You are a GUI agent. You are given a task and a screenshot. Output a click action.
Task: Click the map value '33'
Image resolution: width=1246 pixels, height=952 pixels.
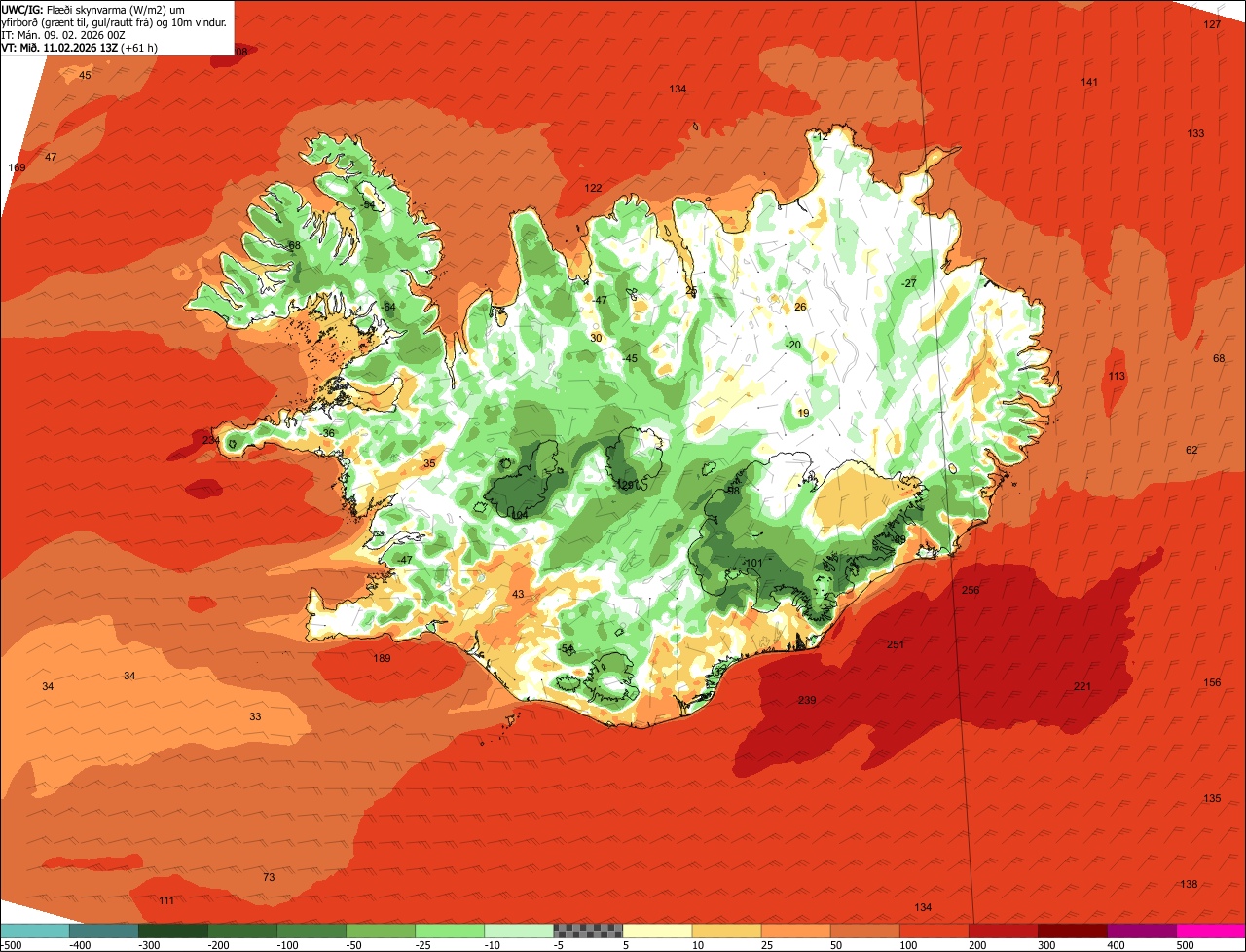coord(255,717)
